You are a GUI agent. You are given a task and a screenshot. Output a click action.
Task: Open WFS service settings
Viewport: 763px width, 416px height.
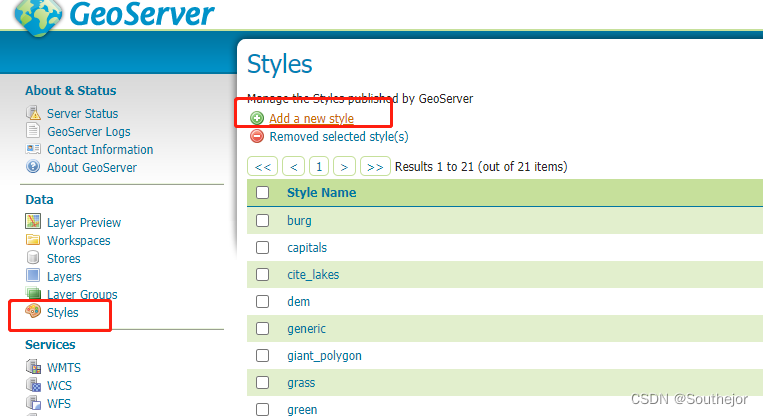[58, 403]
